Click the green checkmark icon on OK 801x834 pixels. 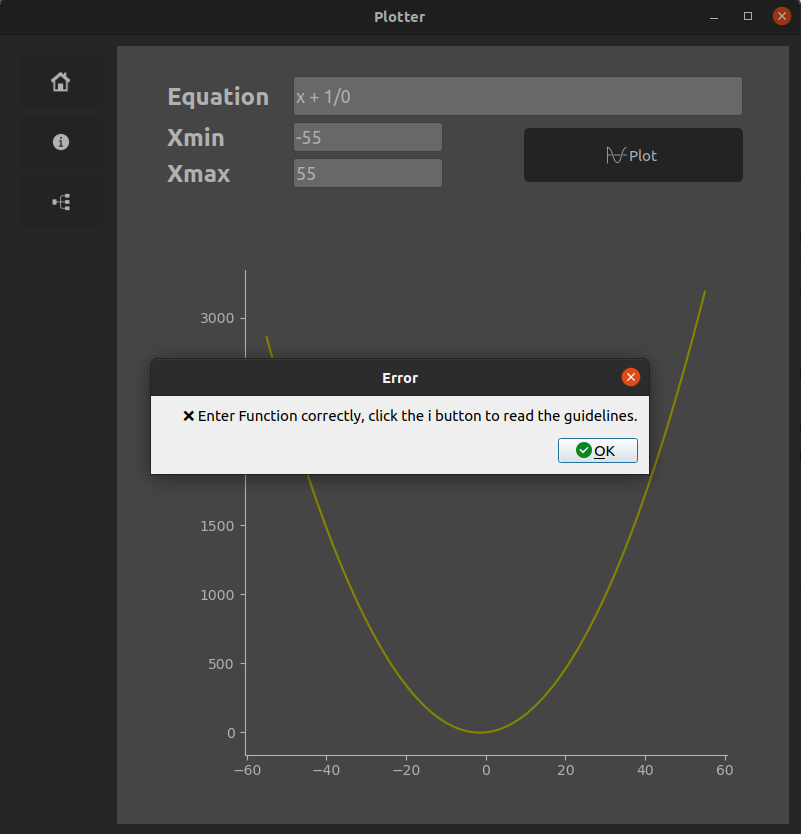click(x=583, y=450)
